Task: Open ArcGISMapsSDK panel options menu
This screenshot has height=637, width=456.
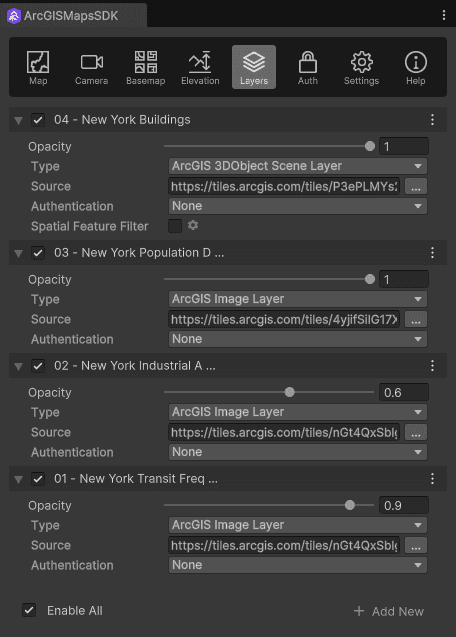Action: coord(444,15)
